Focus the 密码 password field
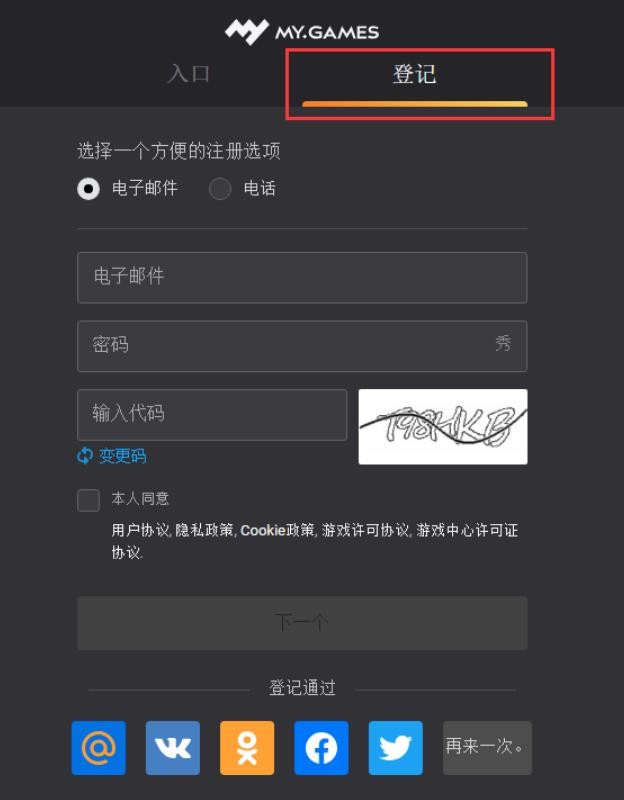This screenshot has height=800, width=624. [302, 346]
